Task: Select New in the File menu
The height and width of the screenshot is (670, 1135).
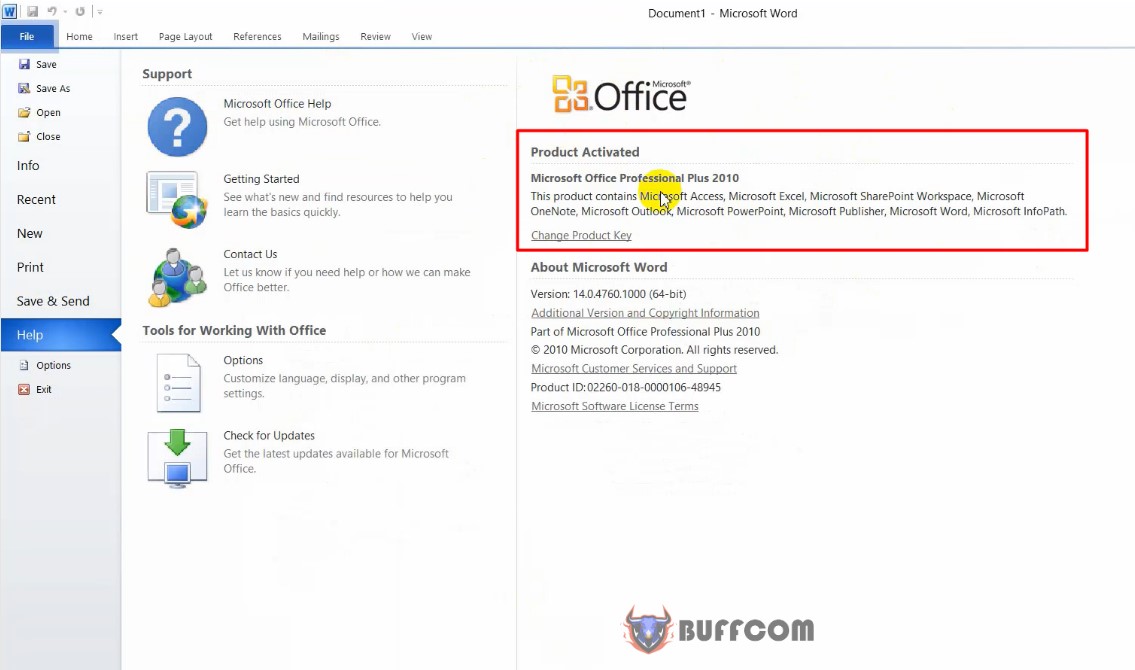Action: pyautogui.click(x=61, y=234)
